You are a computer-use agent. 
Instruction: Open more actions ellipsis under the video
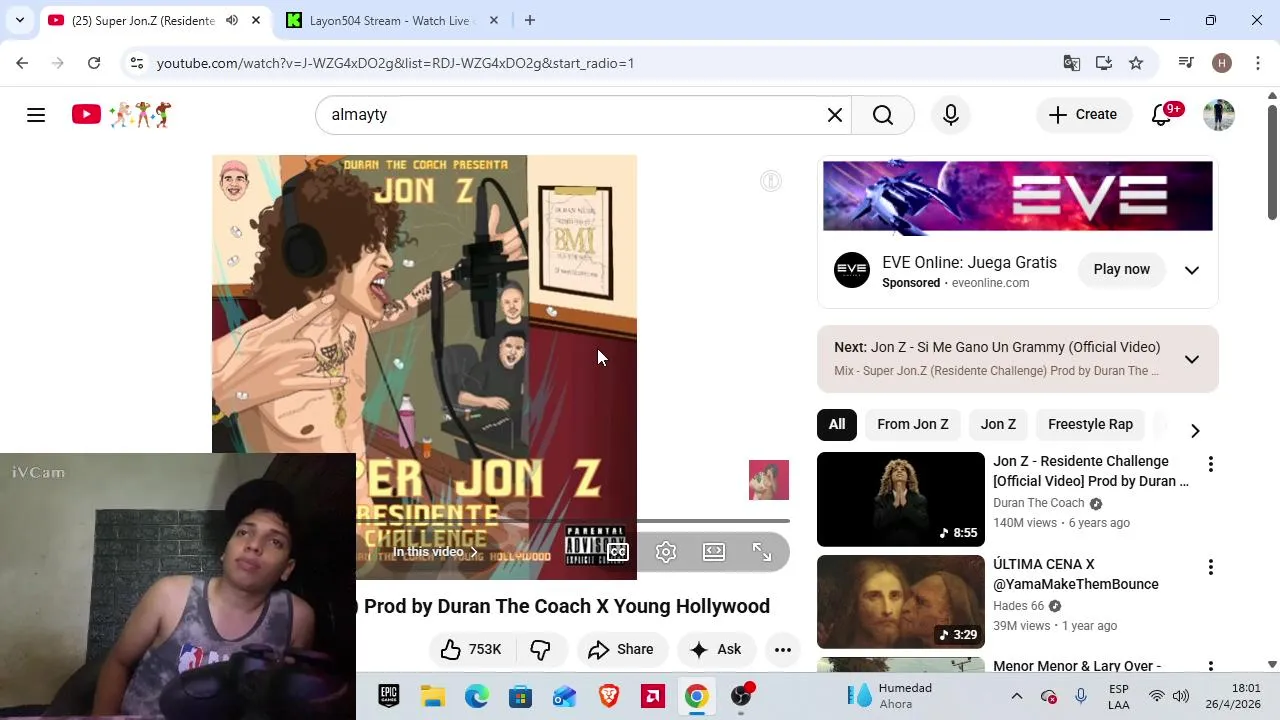783,650
